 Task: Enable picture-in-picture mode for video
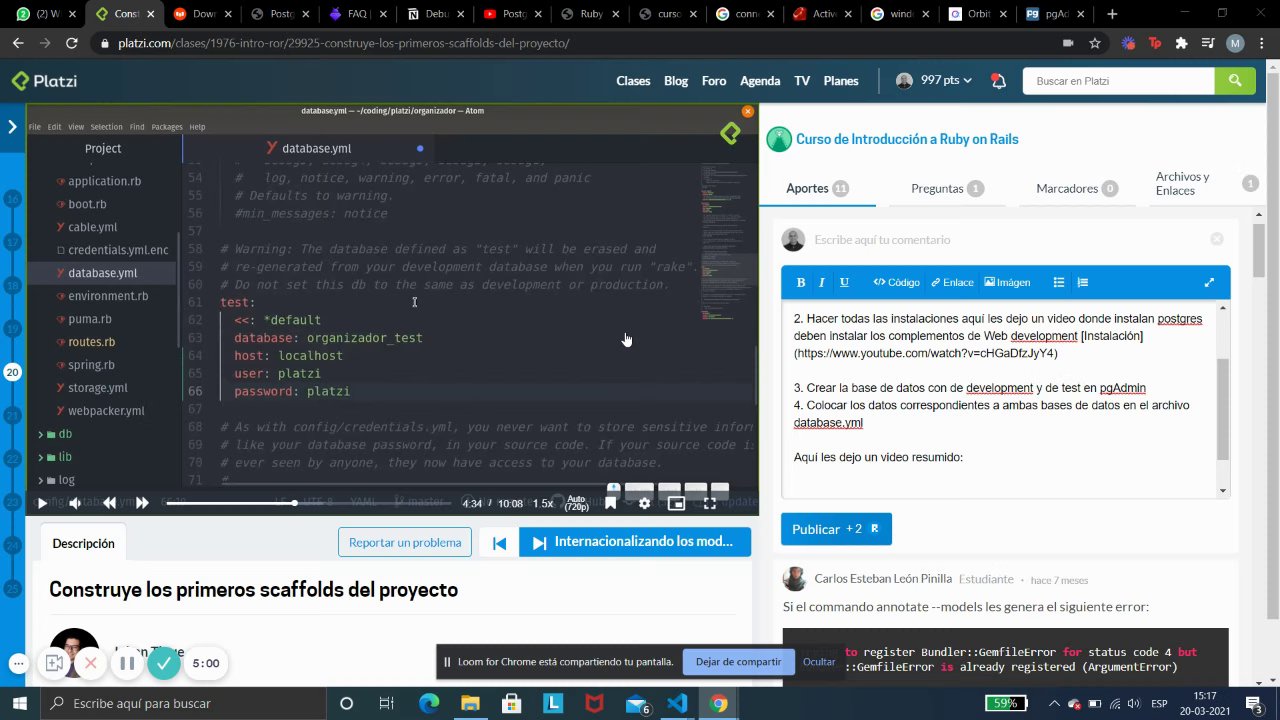click(676, 503)
